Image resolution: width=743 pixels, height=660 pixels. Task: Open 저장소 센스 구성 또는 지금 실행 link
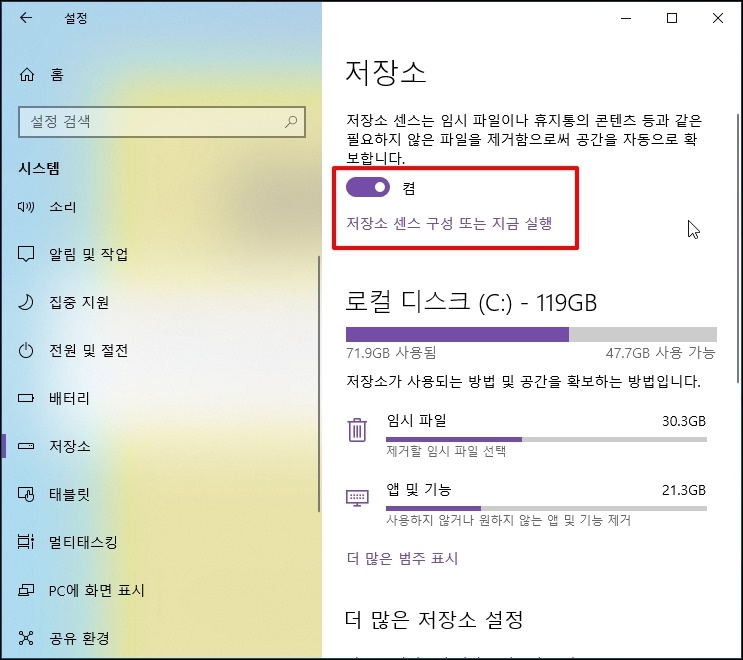coord(449,223)
